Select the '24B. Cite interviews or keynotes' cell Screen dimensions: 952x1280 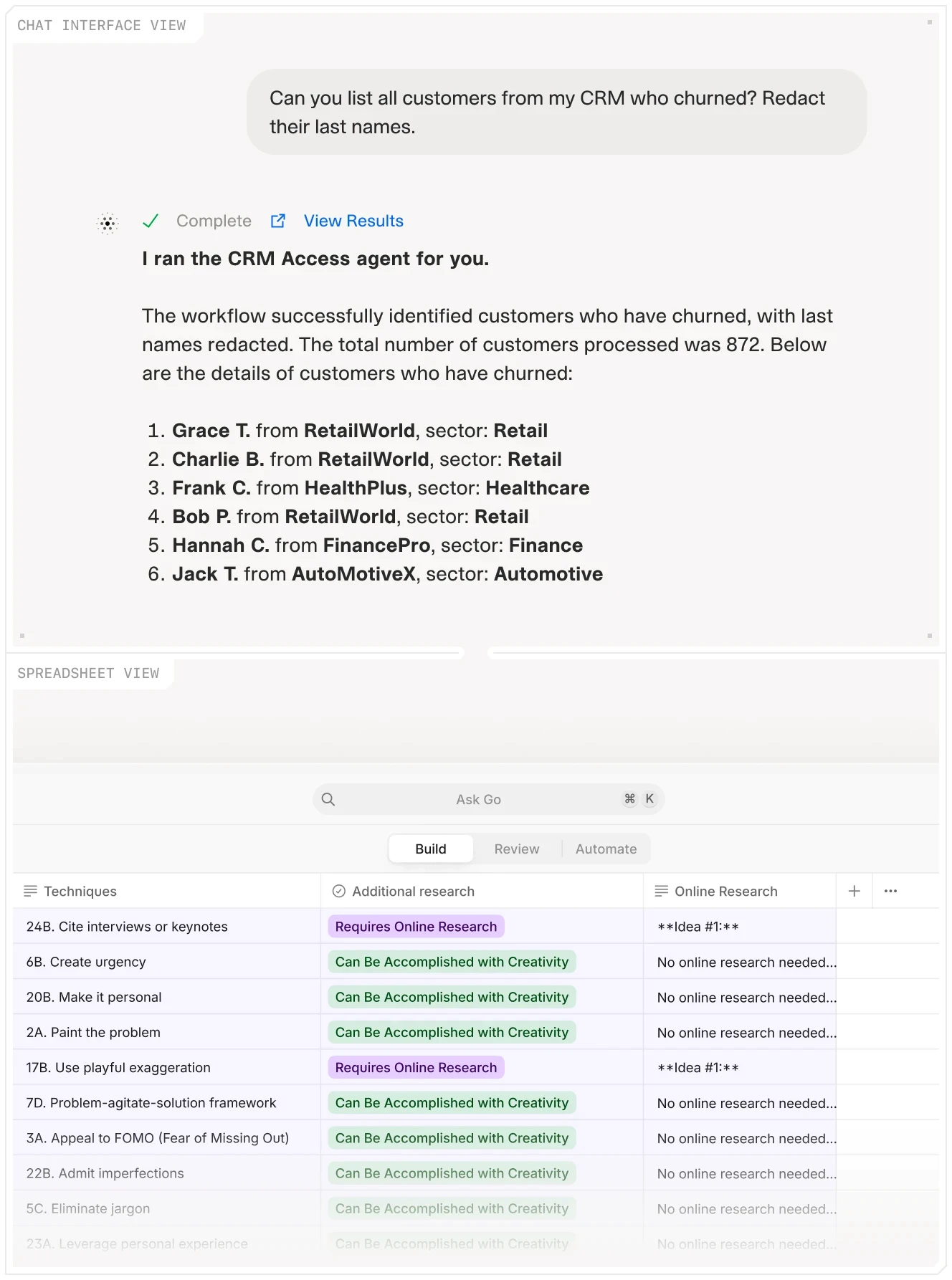pyautogui.click(x=166, y=927)
